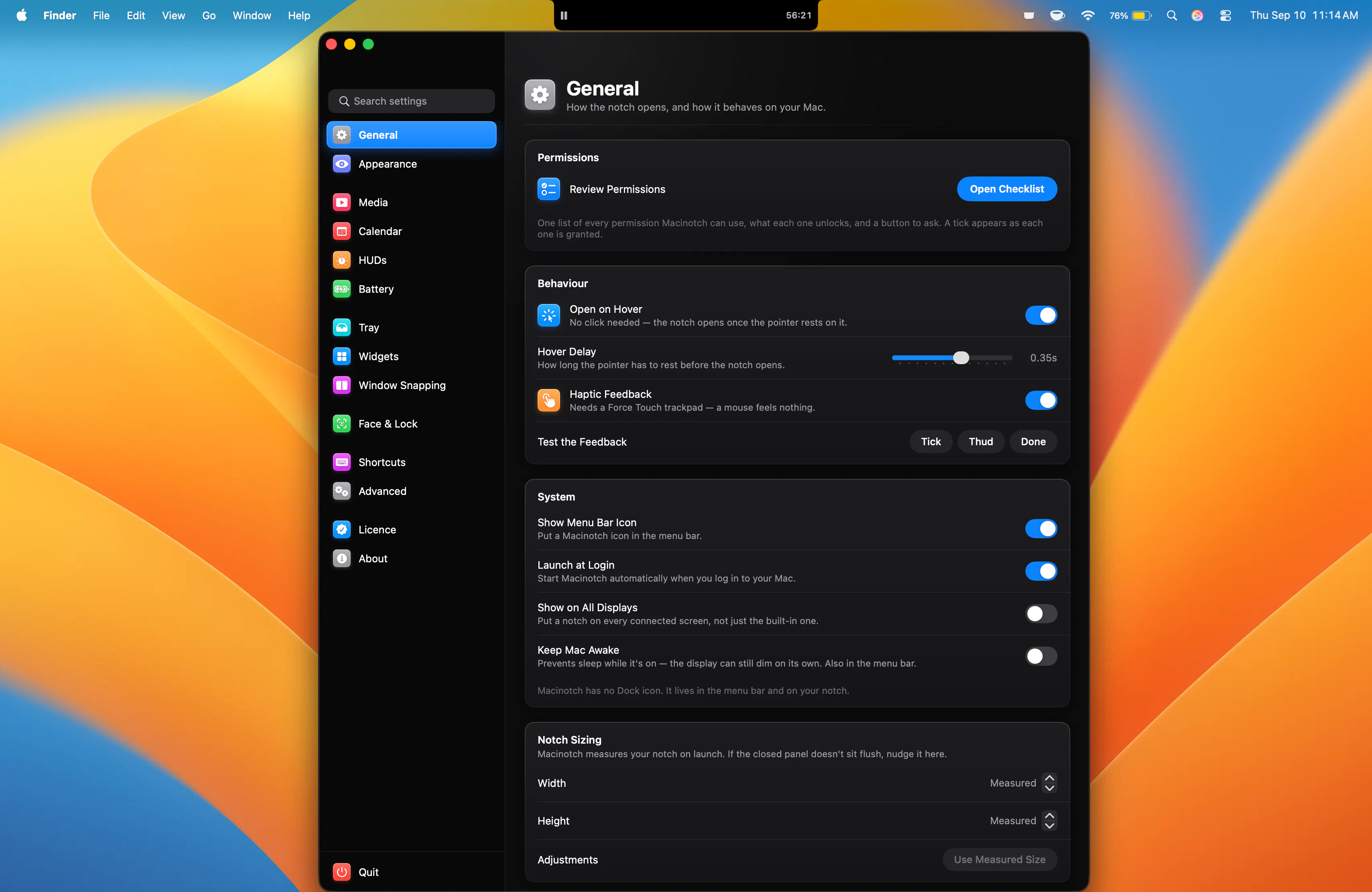The width and height of the screenshot is (1372, 892).
Task: Click the Hover Delay slider track
Action: [x=952, y=358]
